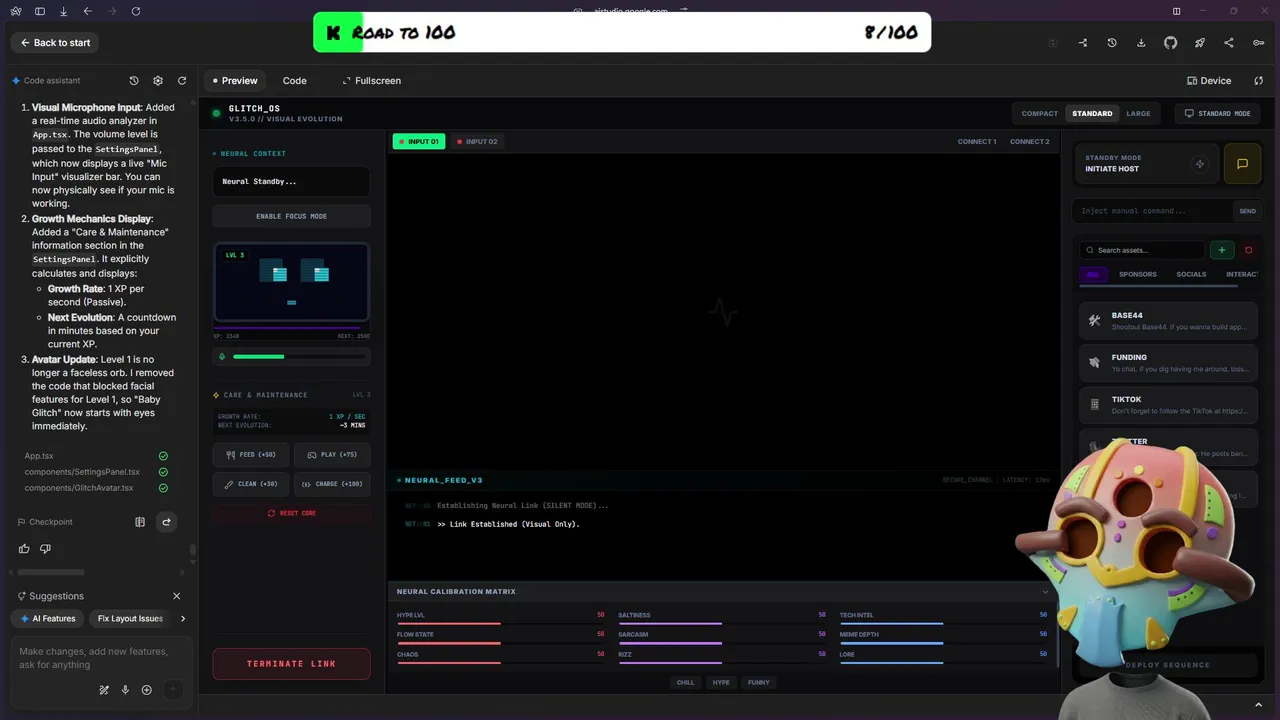1280x720 pixels.
Task: Switch to the Code tab
Action: [294, 81]
